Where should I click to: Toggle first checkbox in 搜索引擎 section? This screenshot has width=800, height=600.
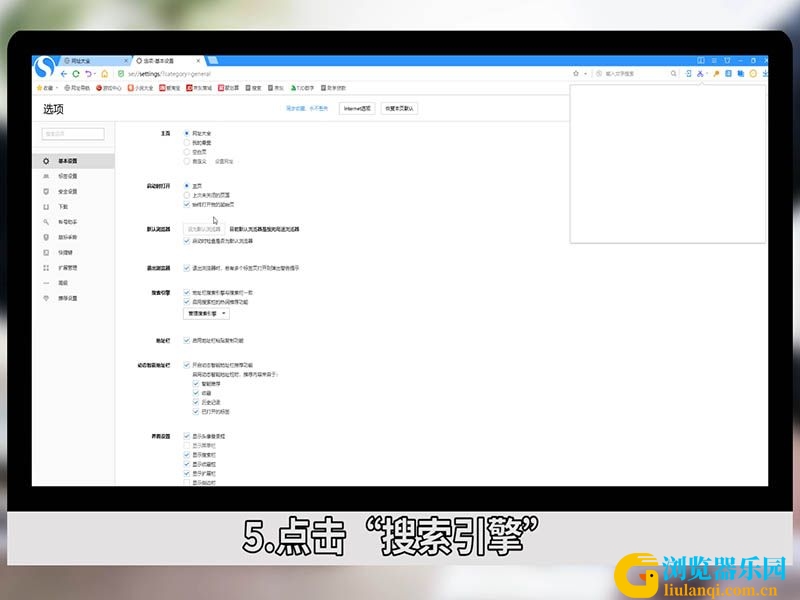(x=187, y=292)
